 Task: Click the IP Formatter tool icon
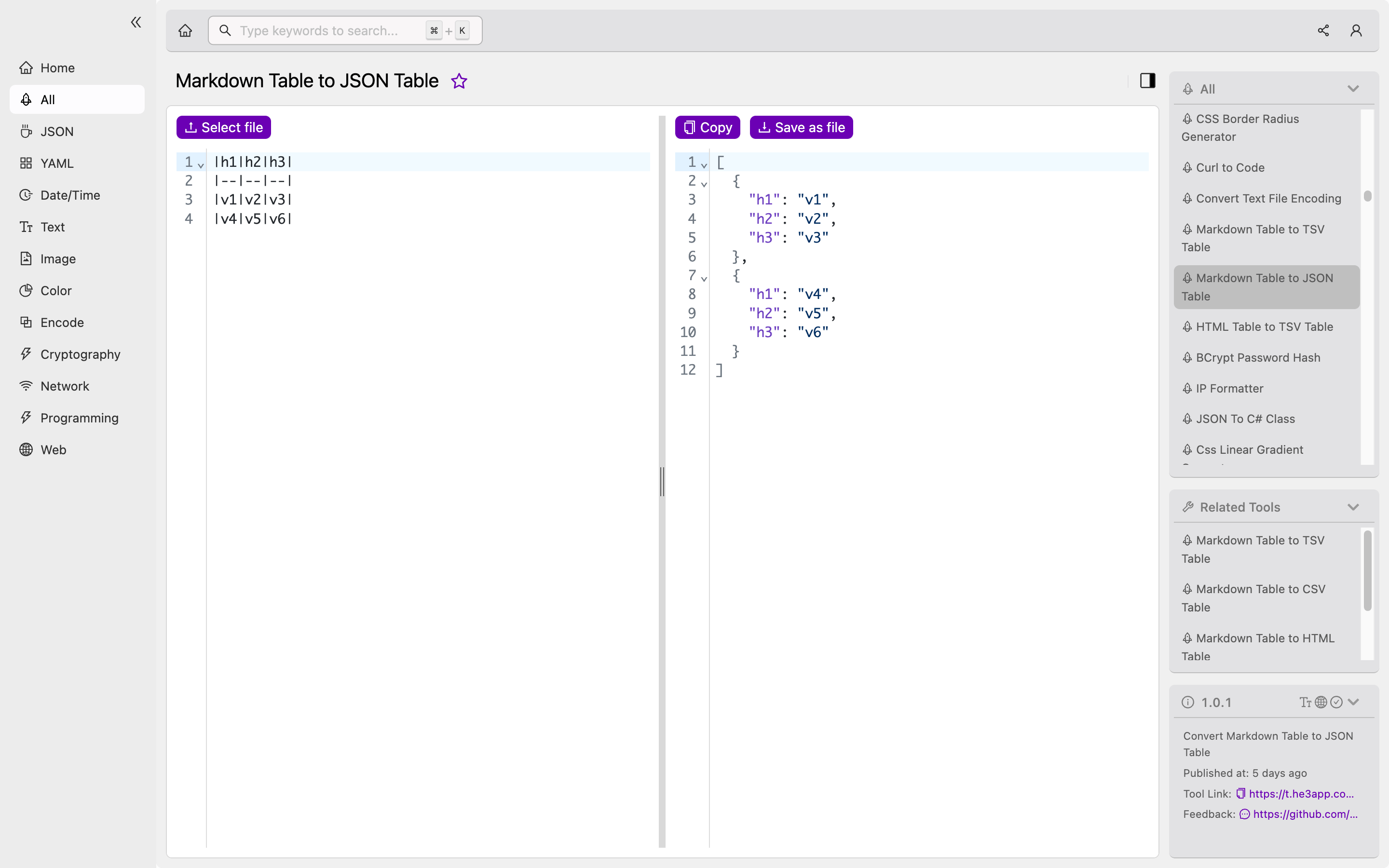point(1188,388)
